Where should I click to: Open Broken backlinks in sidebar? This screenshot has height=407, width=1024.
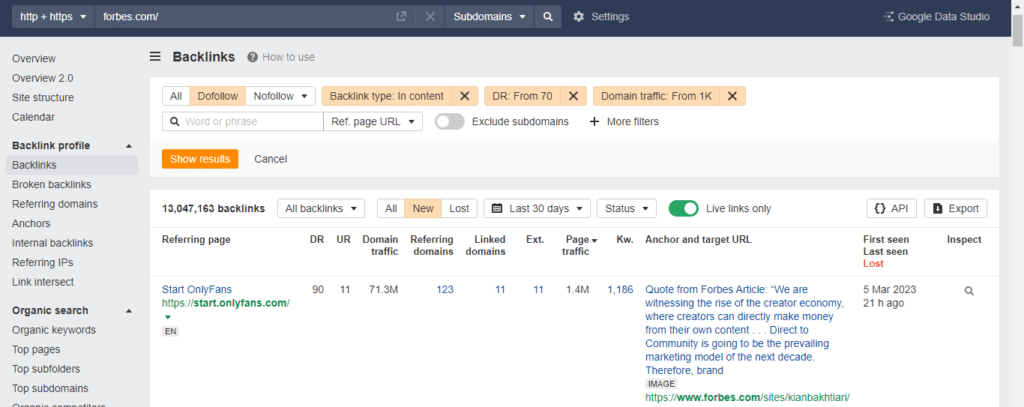pos(52,185)
